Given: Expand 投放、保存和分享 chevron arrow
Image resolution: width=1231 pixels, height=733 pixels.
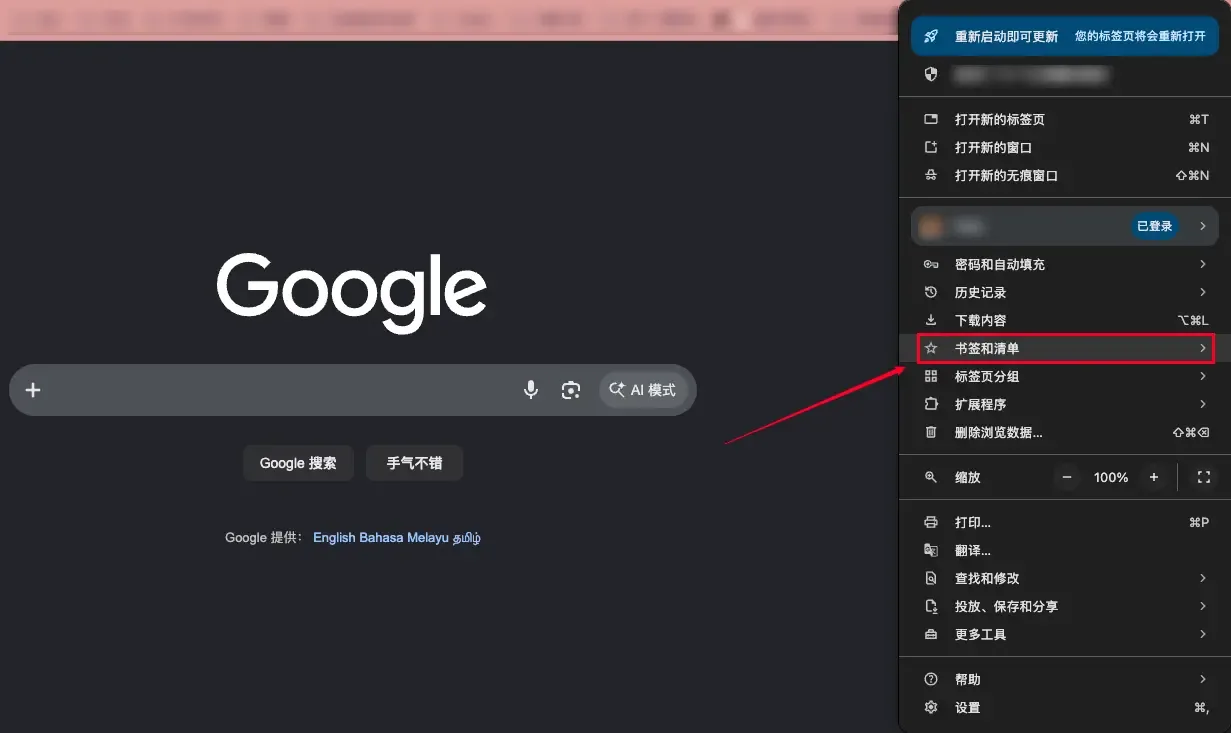Looking at the screenshot, I should pyautogui.click(x=1203, y=606).
